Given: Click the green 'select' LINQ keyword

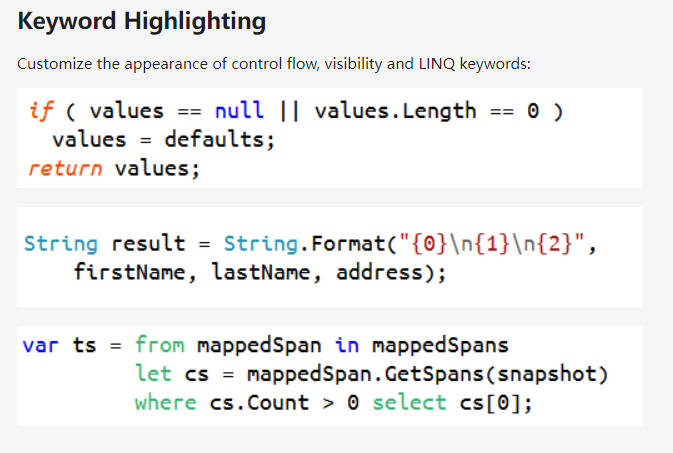Looking at the screenshot, I should click(409, 403).
